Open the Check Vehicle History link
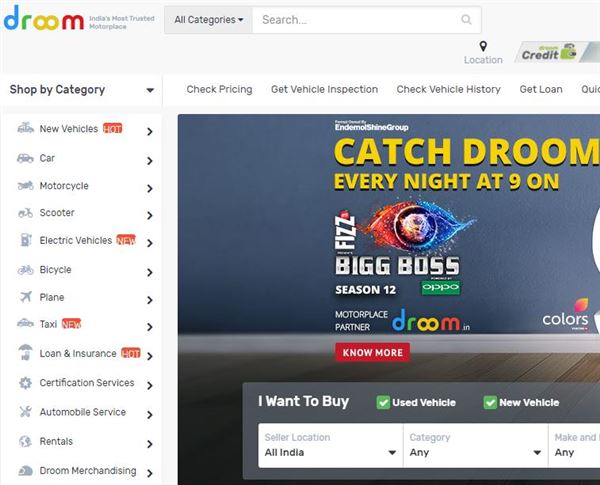Image resolution: width=600 pixels, height=485 pixels. coord(448,89)
